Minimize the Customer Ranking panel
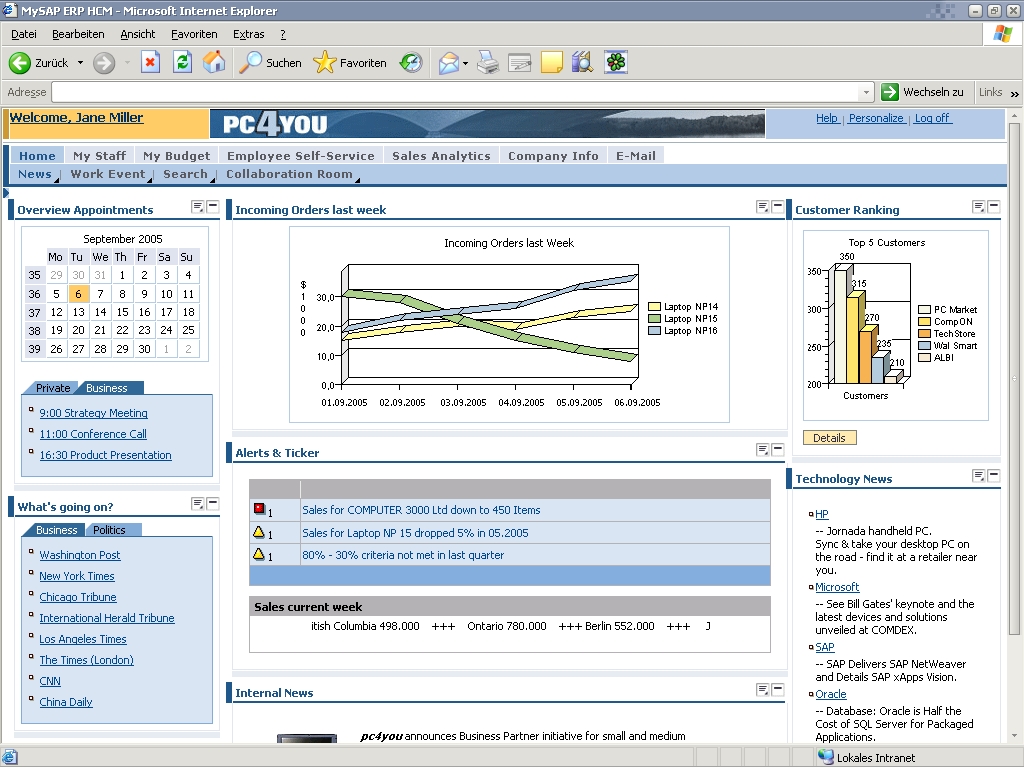1024x768 pixels. tap(993, 207)
